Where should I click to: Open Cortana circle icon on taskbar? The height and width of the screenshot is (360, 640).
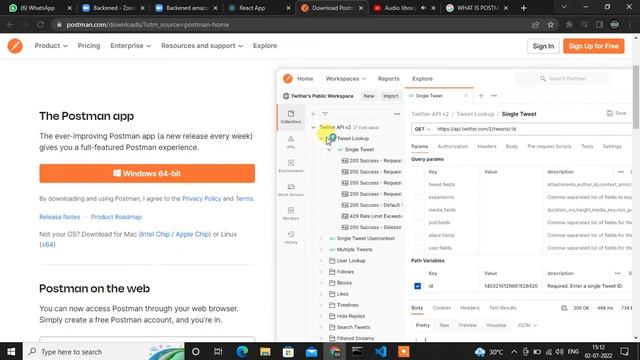click(196, 351)
